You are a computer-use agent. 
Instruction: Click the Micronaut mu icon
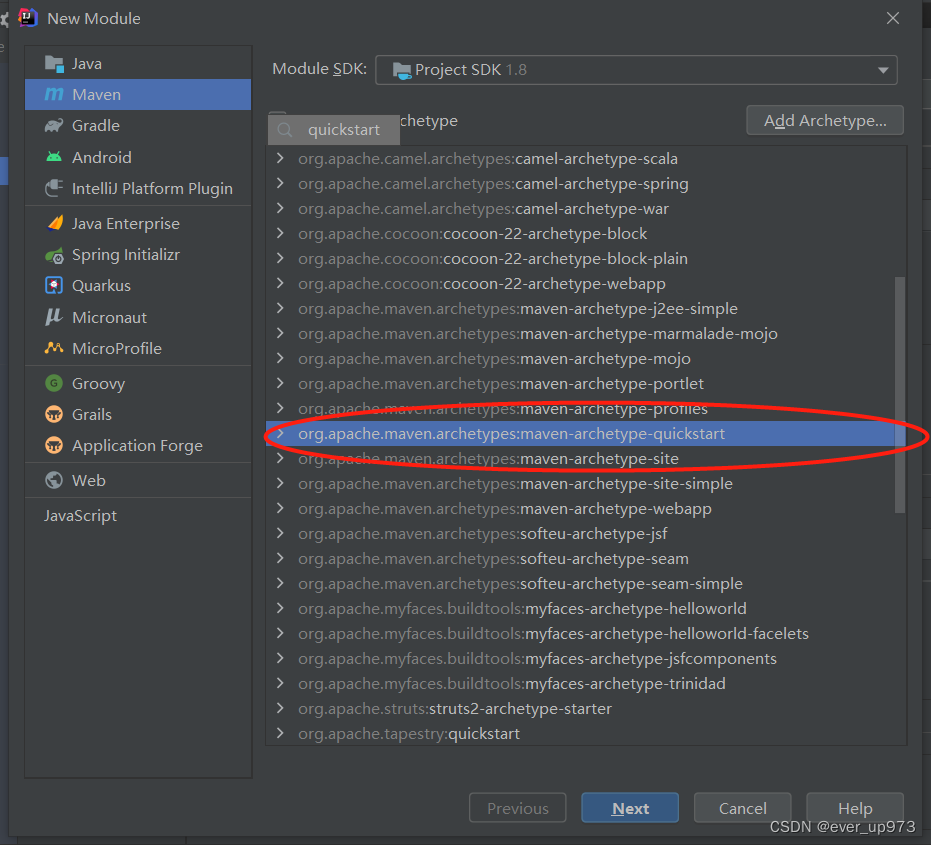pyautogui.click(x=54, y=317)
